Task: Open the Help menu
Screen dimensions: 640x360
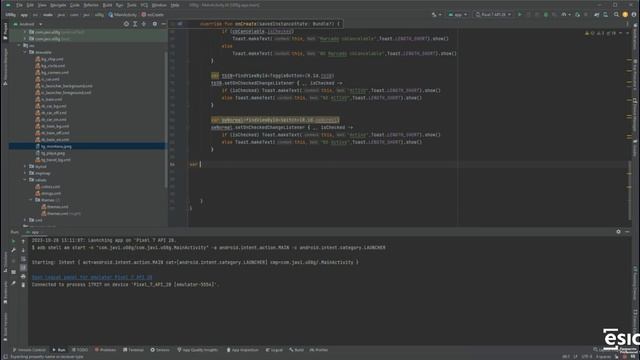Action: pyautogui.click(x=175, y=5)
